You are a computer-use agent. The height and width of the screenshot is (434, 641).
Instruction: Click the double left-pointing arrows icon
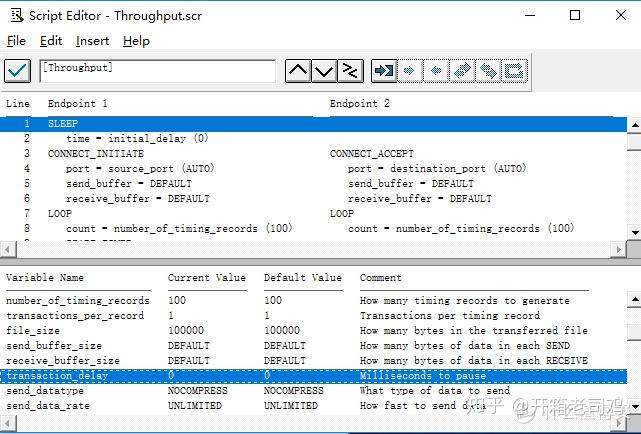coord(488,71)
